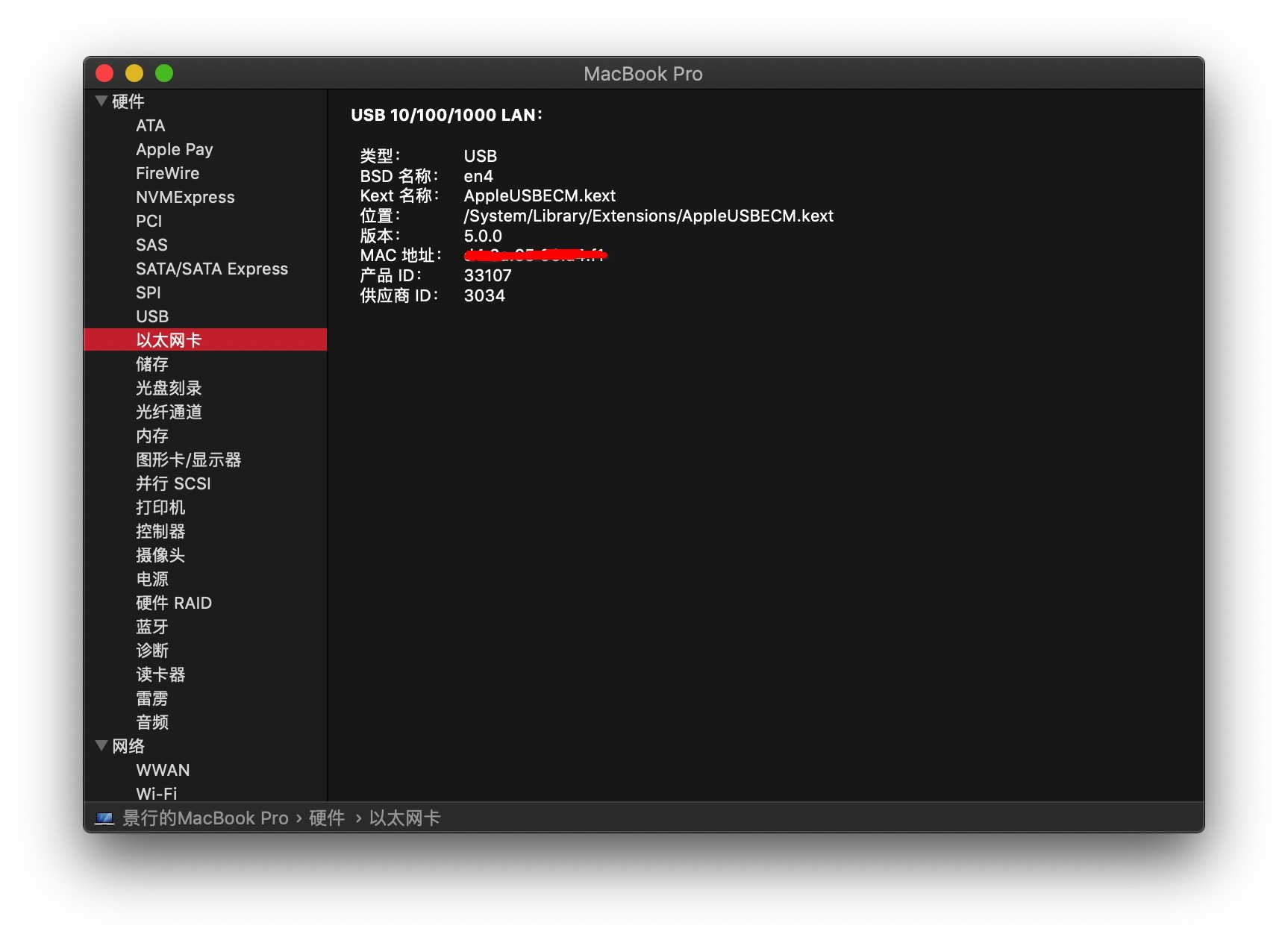This screenshot has height=943, width=1288.
Task: Click the BSD name value en4
Action: [478, 176]
